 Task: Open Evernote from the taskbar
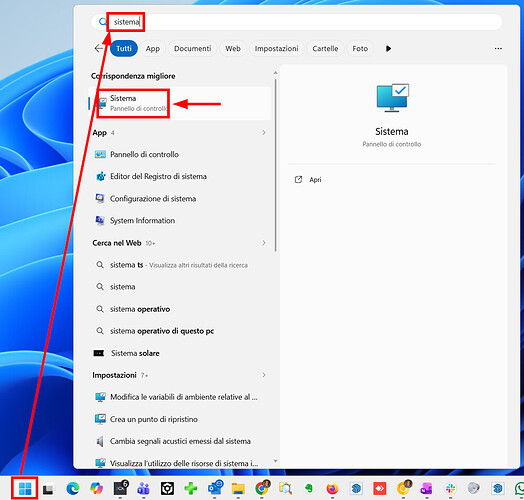coord(309,489)
